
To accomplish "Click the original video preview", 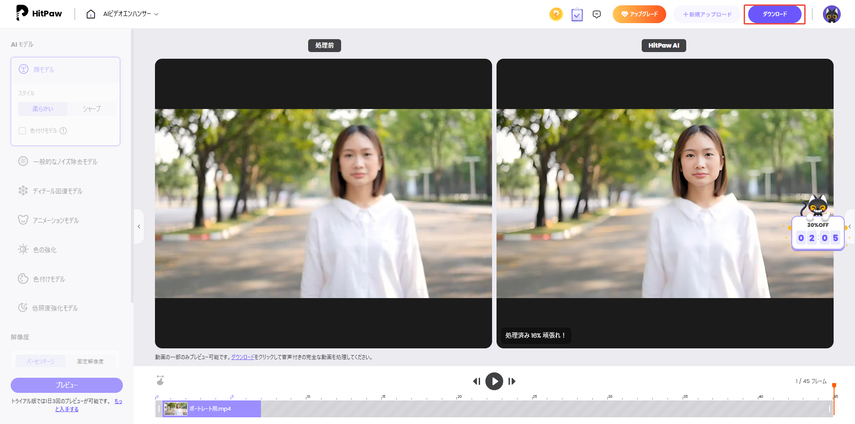I will pyautogui.click(x=323, y=203).
